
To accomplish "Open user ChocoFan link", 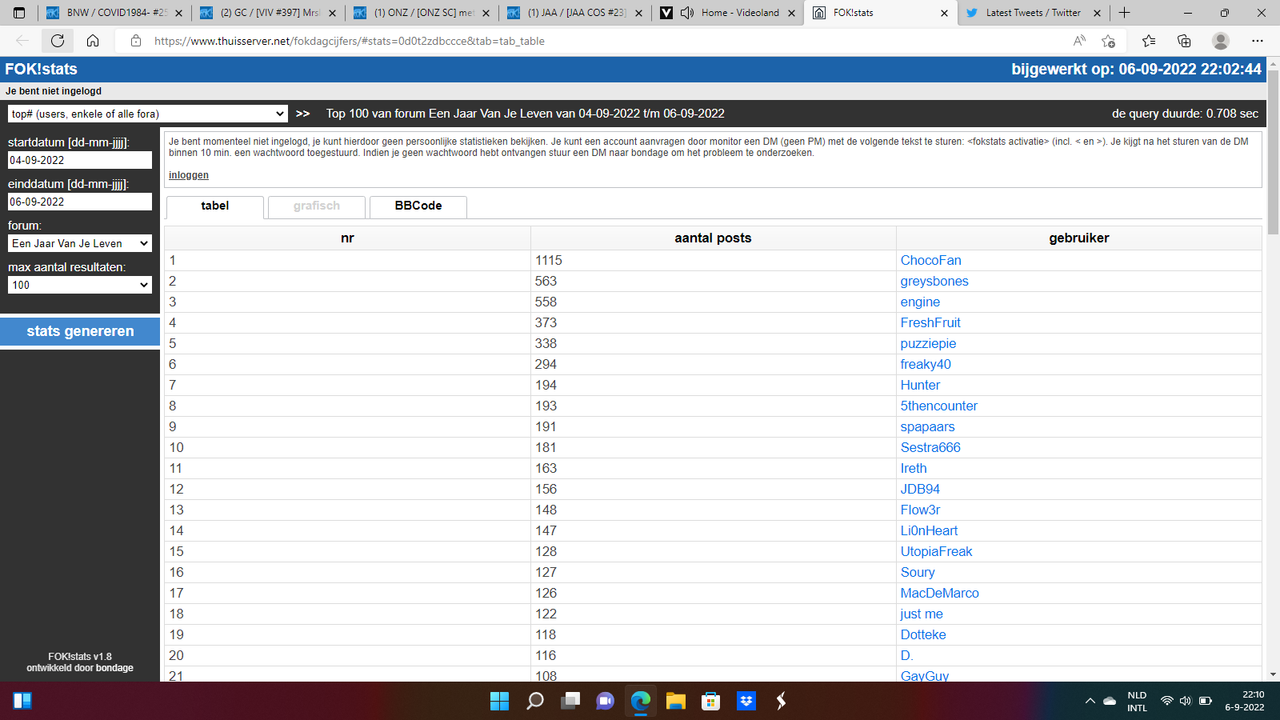I will tap(931, 260).
